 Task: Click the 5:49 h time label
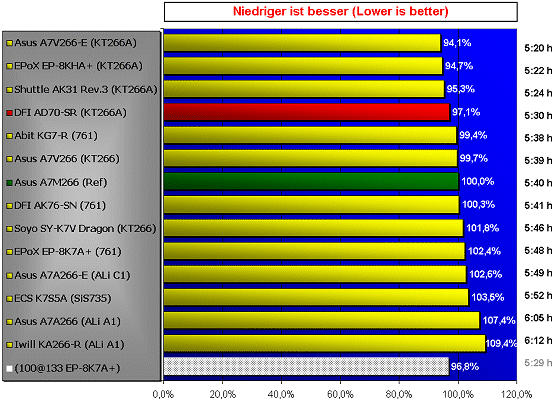point(538,273)
